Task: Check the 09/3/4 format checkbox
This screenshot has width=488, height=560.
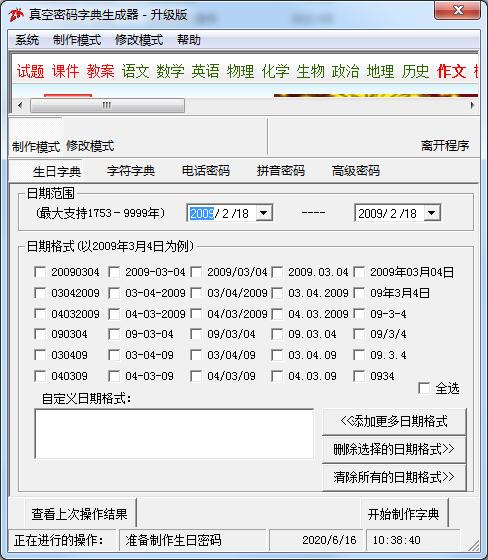Action: [x=359, y=334]
